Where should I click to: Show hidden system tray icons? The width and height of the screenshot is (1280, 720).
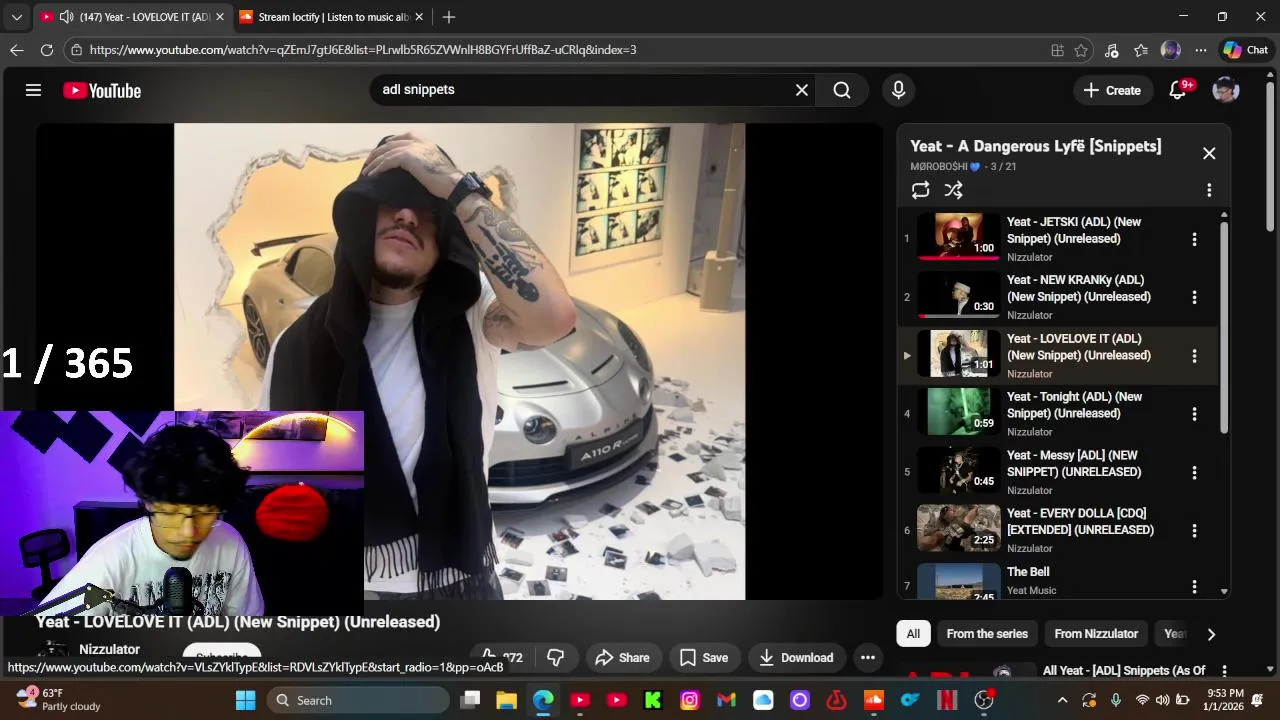[1062, 700]
